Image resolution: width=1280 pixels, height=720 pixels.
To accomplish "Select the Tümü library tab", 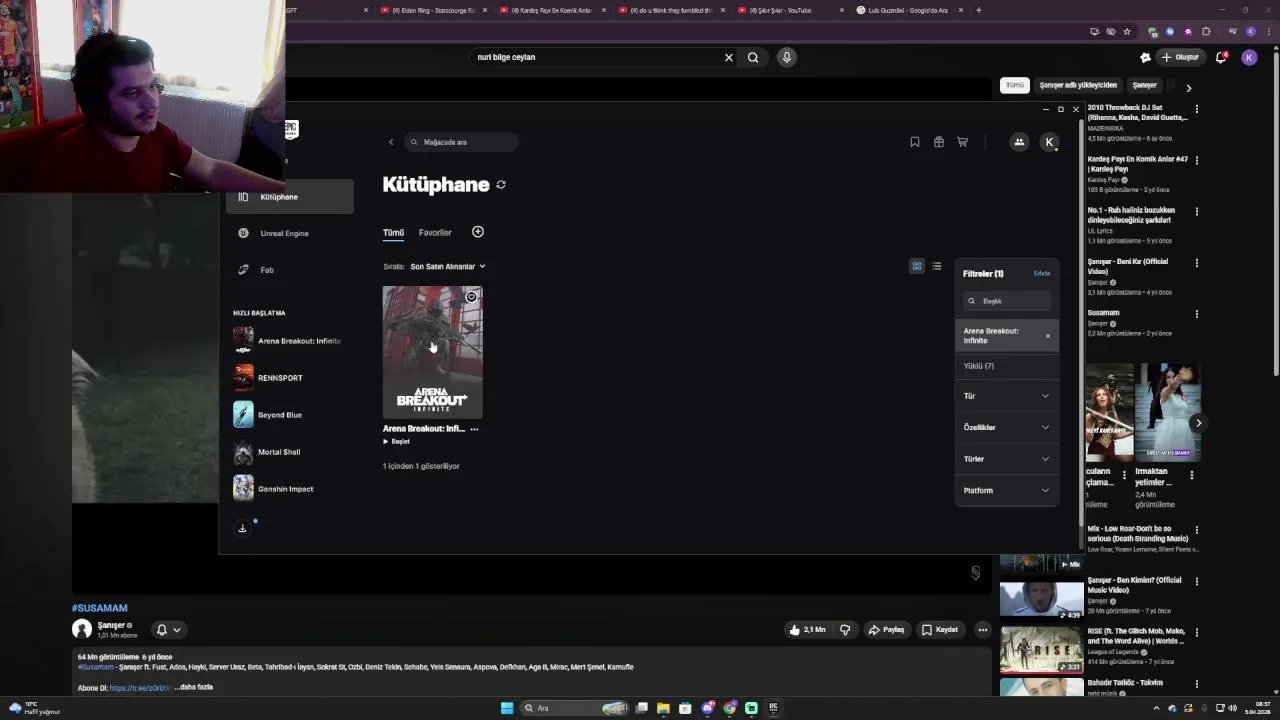I will tap(393, 233).
